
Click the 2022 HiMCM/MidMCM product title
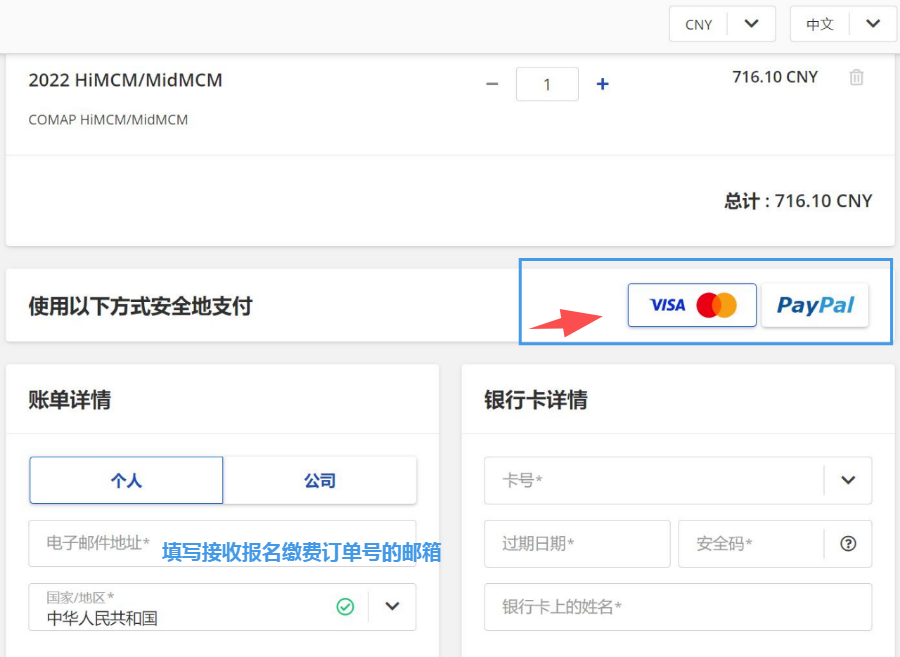tap(126, 80)
